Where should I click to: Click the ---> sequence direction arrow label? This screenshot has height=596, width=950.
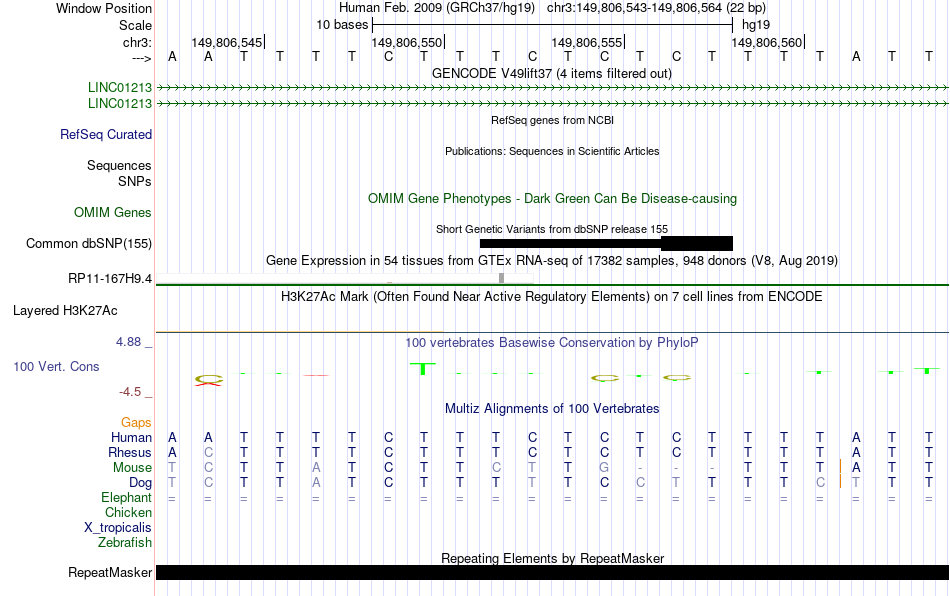pyautogui.click(x=141, y=58)
